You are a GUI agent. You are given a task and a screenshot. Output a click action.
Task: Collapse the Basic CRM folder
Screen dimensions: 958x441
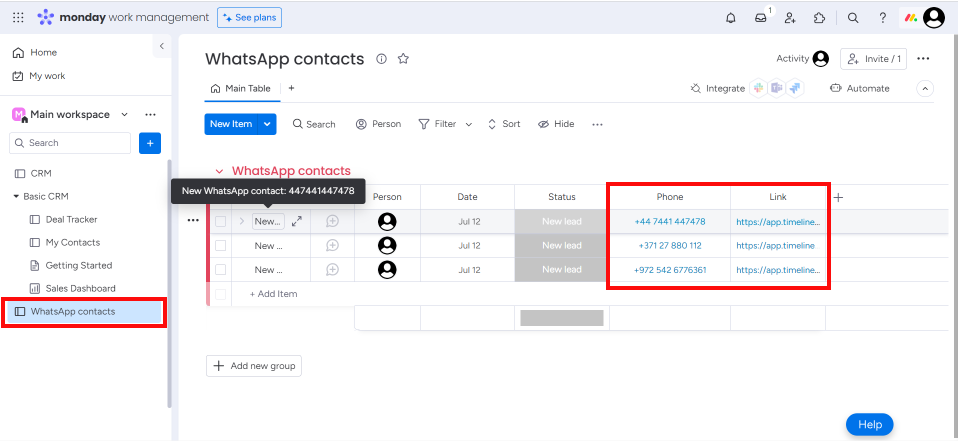[x=16, y=197]
